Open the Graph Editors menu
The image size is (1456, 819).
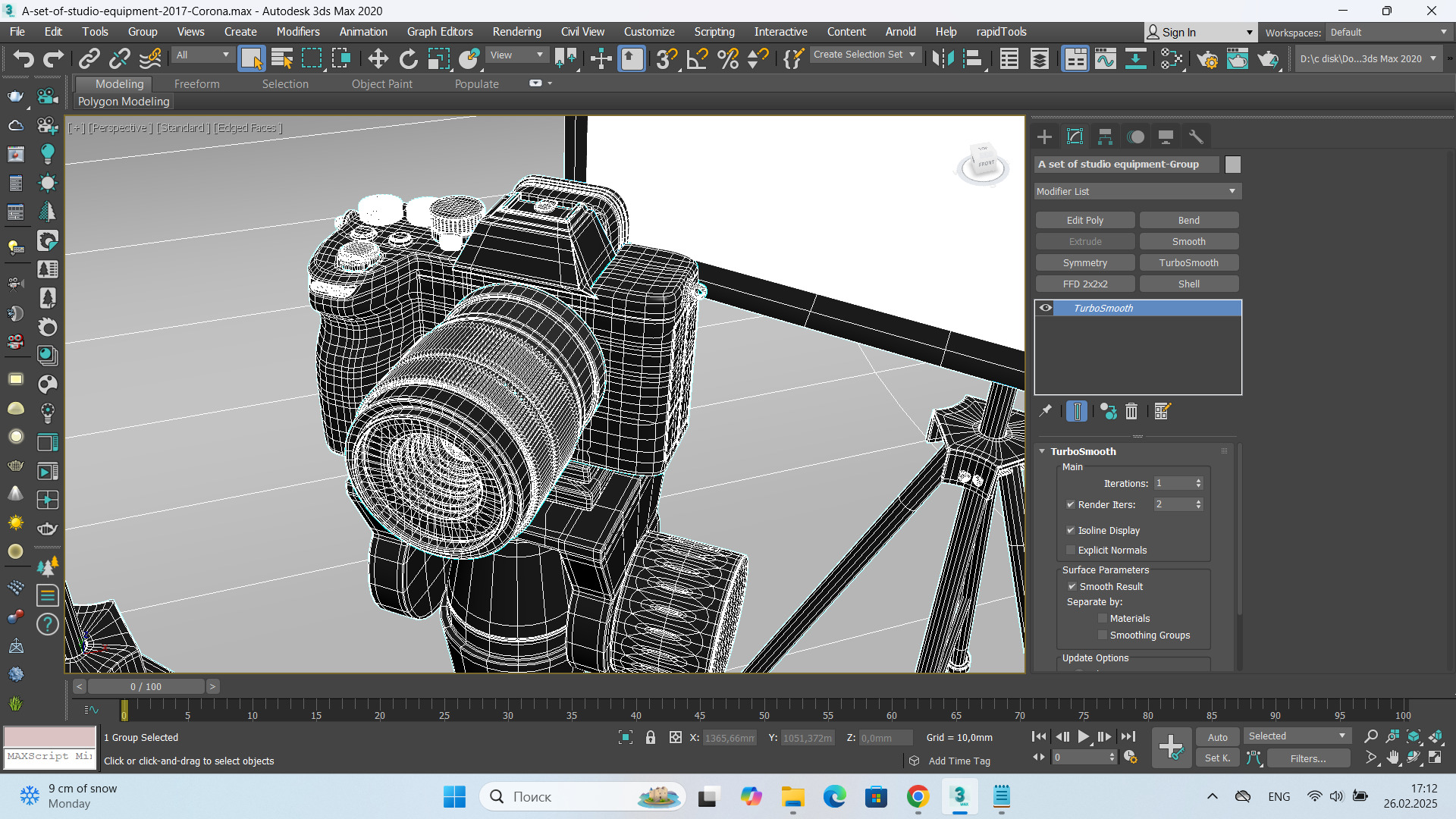point(440,31)
